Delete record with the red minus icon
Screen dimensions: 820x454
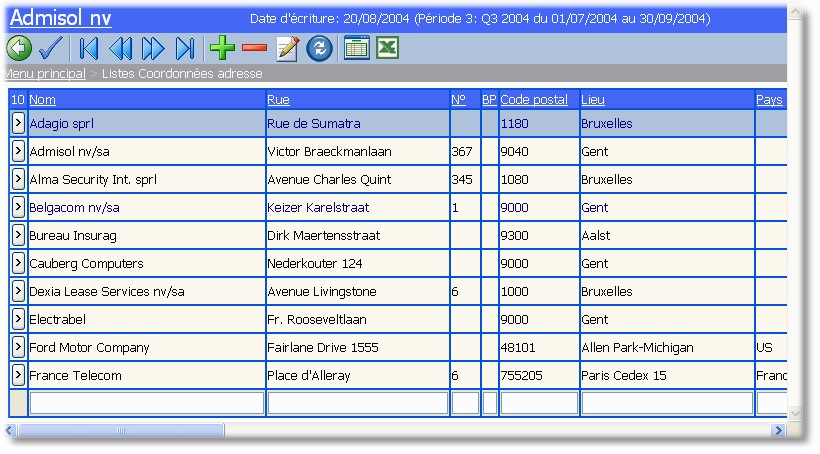(x=255, y=48)
